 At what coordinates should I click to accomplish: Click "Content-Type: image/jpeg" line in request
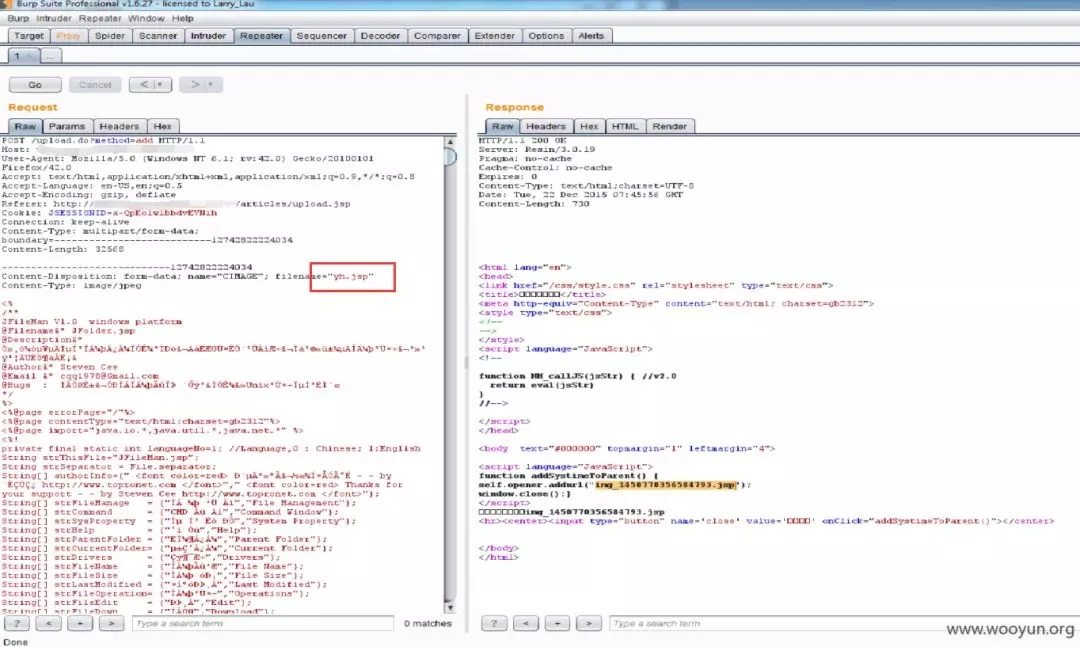point(72,285)
